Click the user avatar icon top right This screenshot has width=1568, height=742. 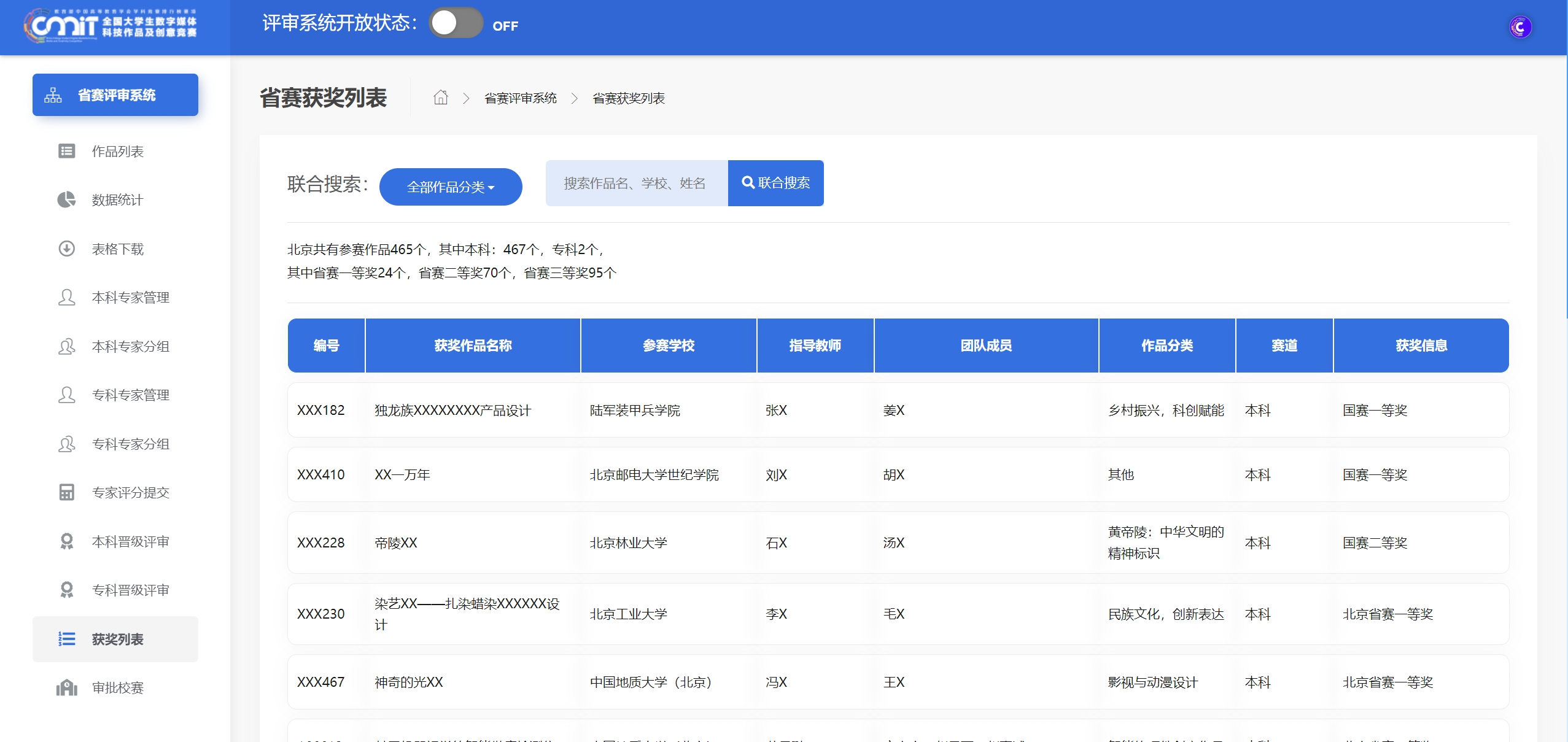(1519, 27)
